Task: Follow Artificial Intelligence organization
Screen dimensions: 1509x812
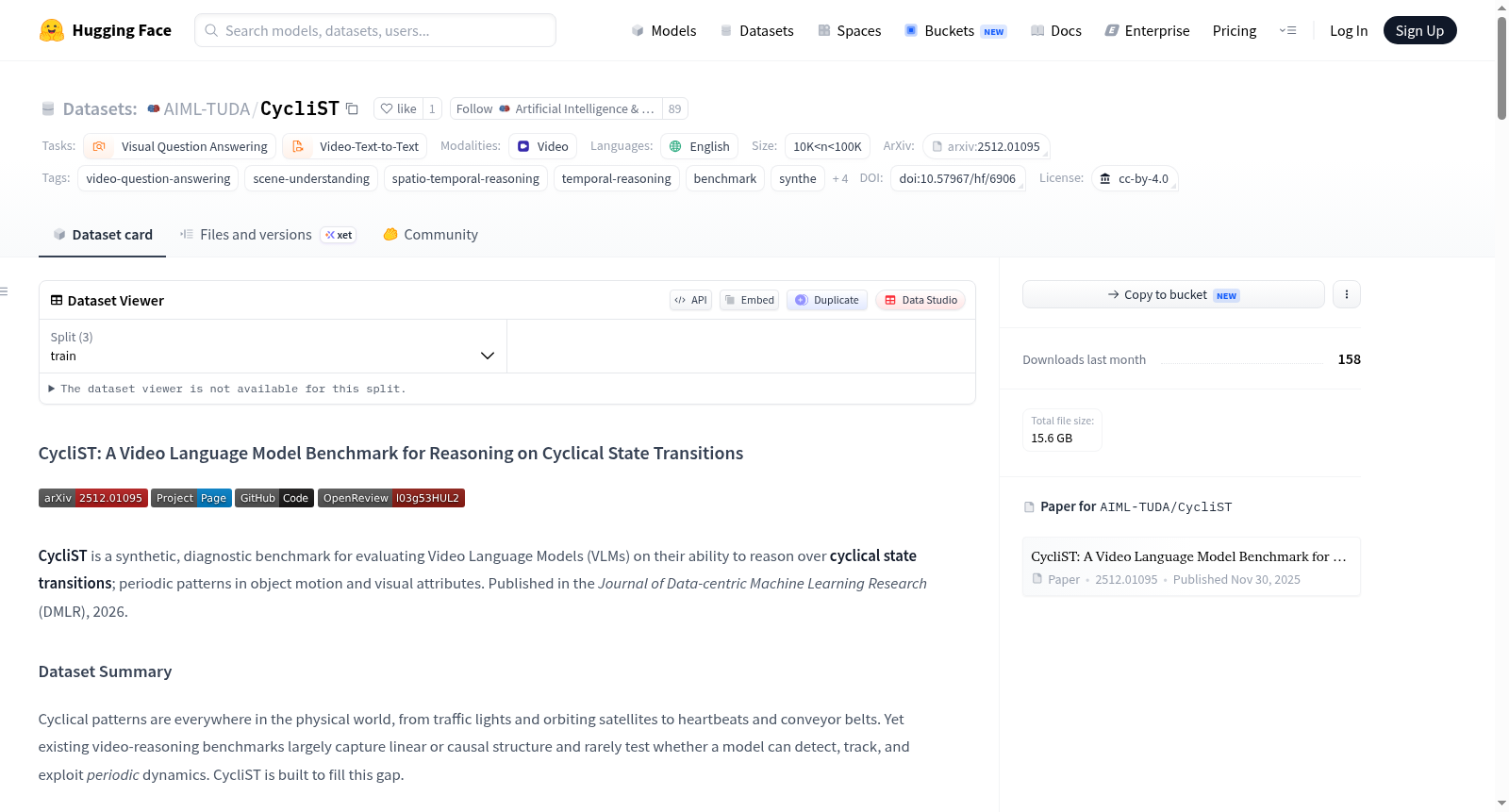Action: 556,108
